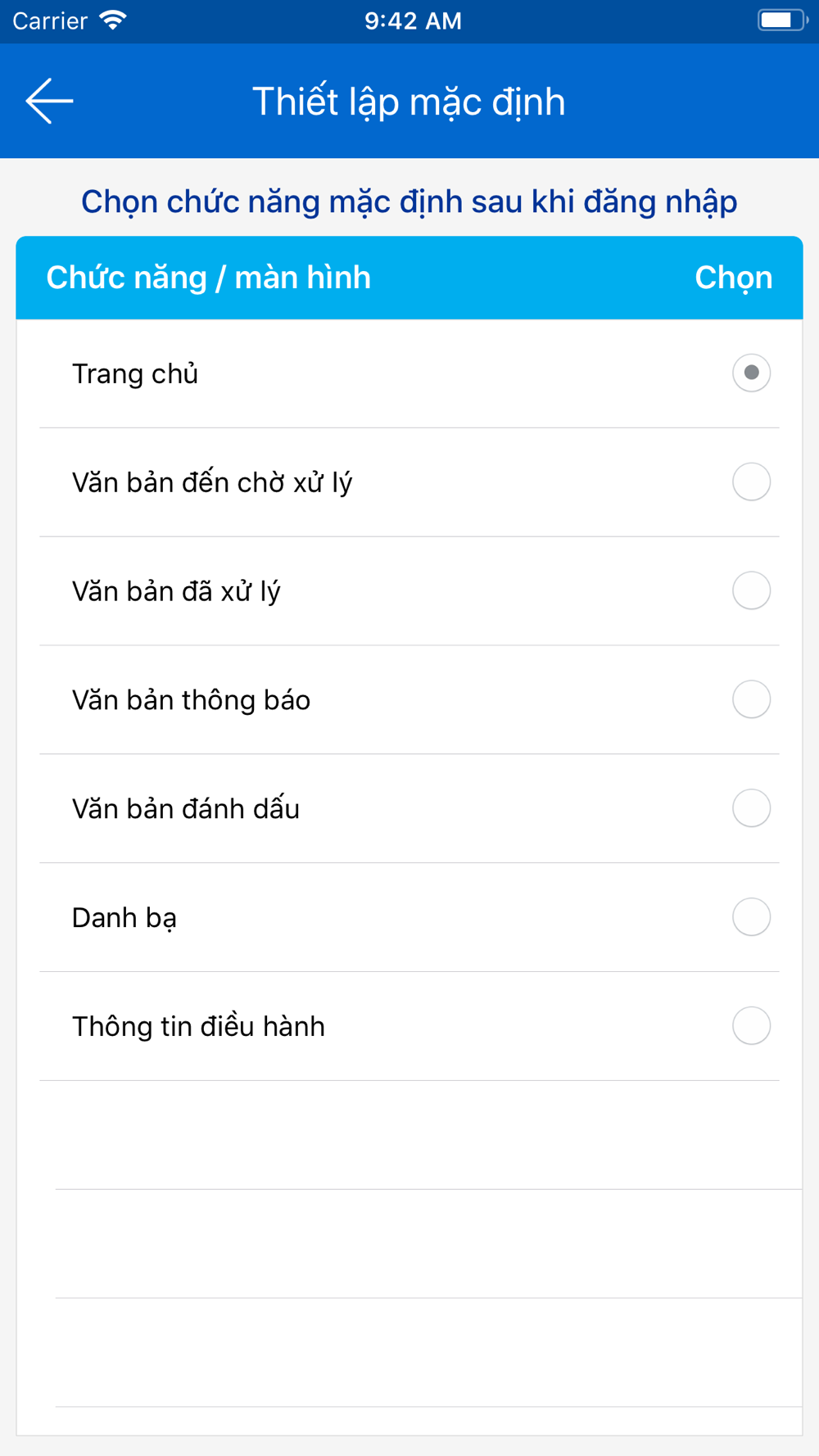Select the Trang chủ radio button

point(751,373)
